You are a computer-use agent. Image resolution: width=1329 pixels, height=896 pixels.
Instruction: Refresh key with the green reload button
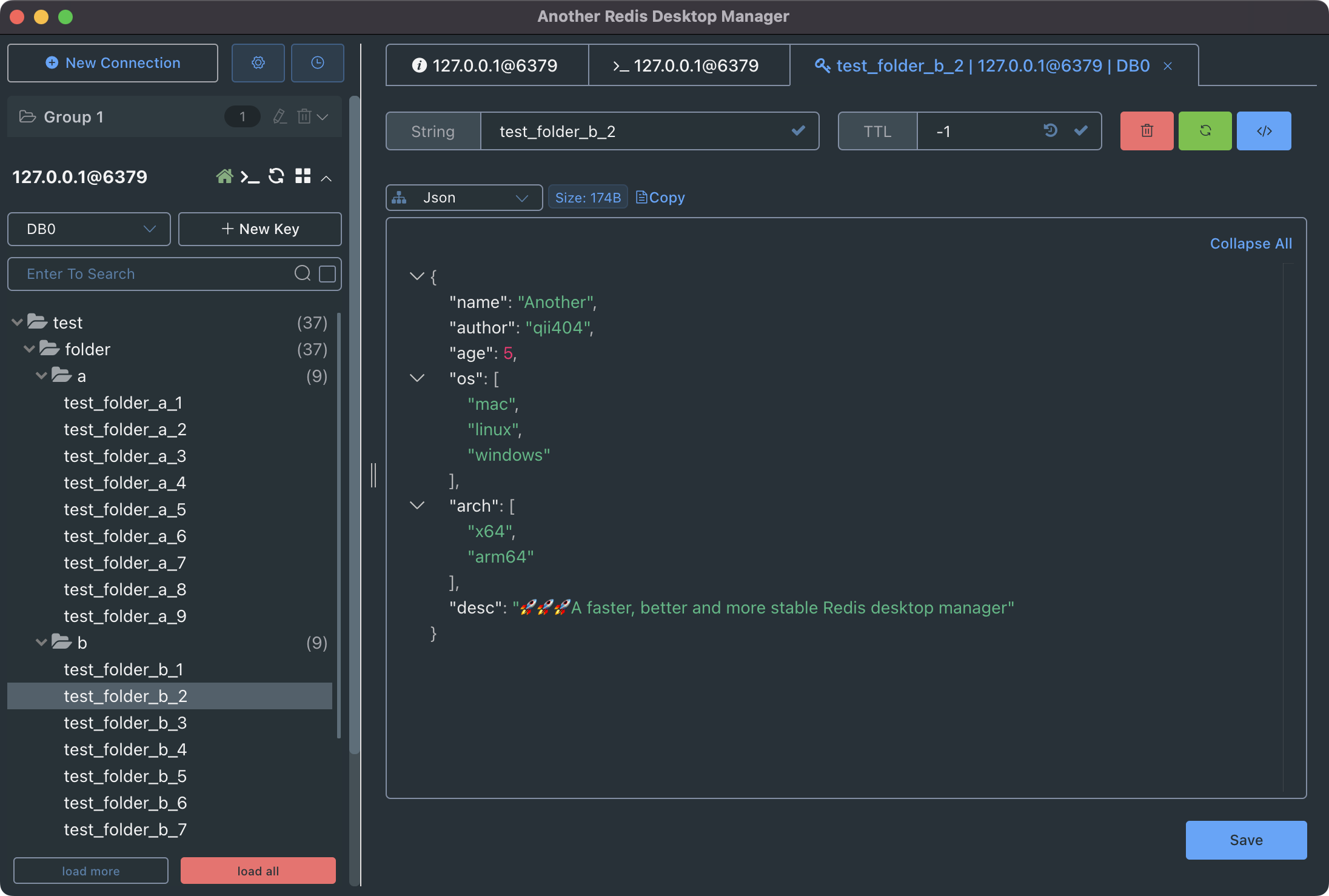[x=1205, y=131]
